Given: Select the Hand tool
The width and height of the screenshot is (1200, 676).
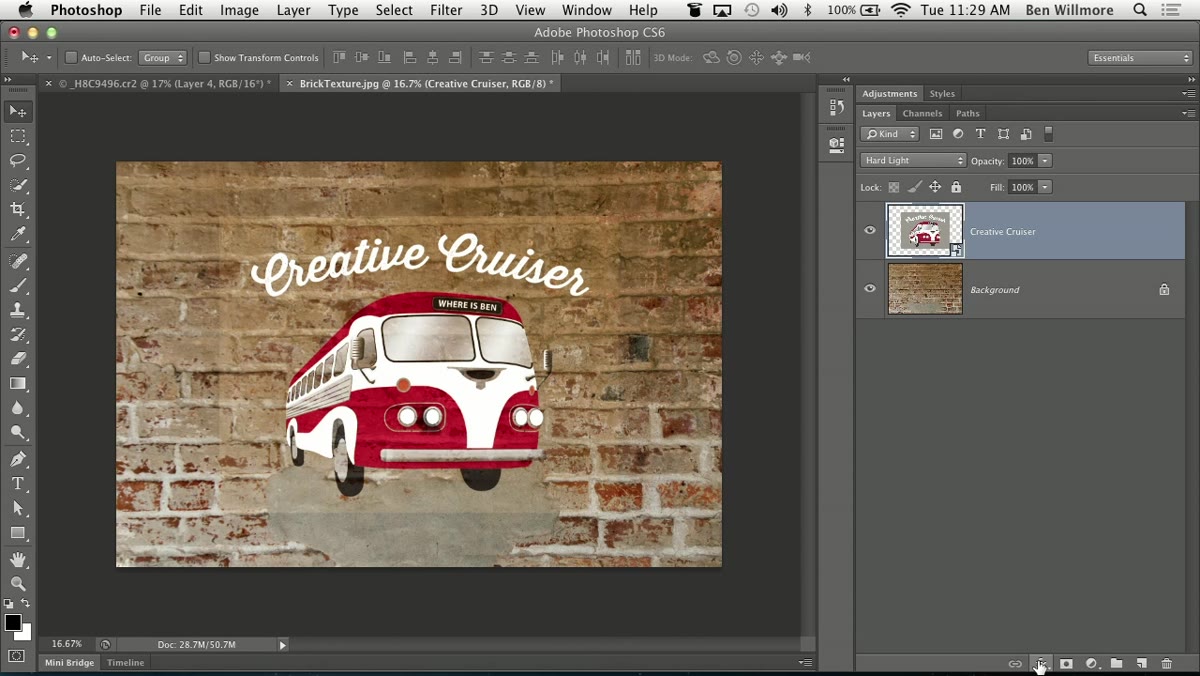Looking at the screenshot, I should 18,560.
